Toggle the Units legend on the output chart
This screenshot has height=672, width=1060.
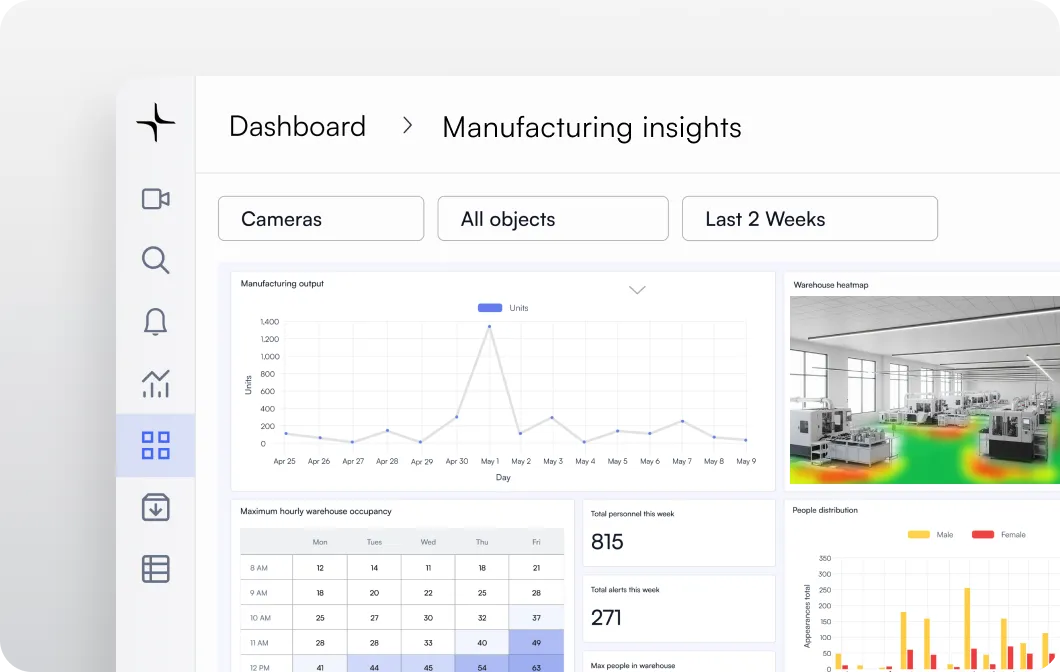tap(501, 307)
